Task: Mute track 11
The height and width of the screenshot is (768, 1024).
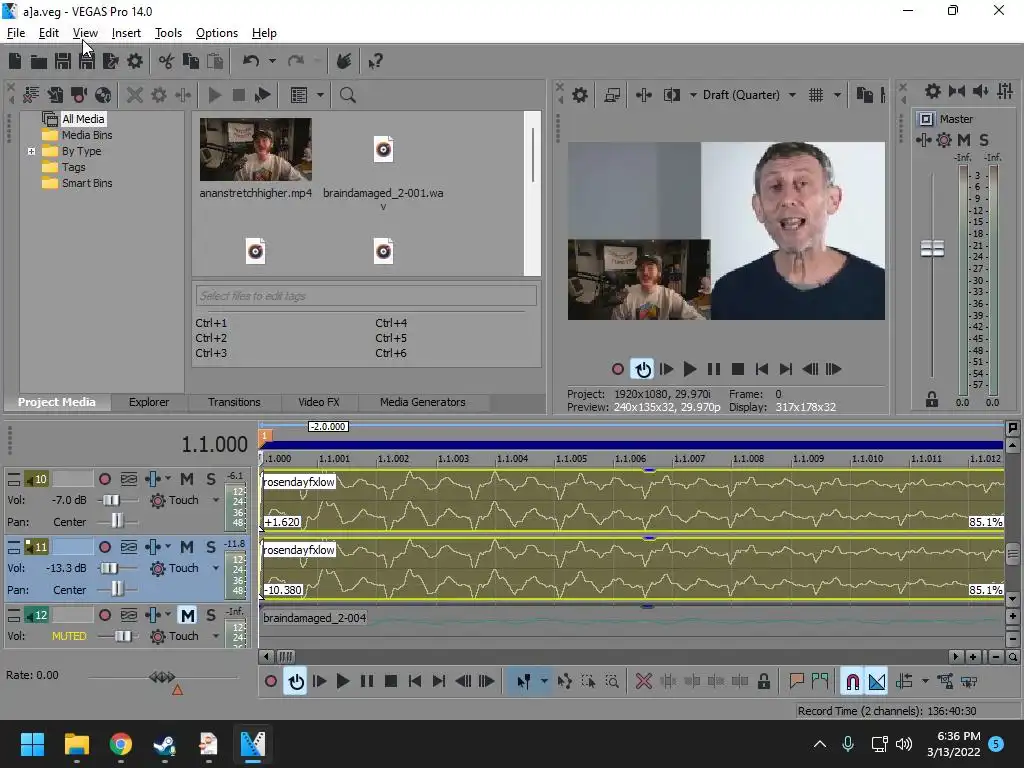Action: click(187, 547)
